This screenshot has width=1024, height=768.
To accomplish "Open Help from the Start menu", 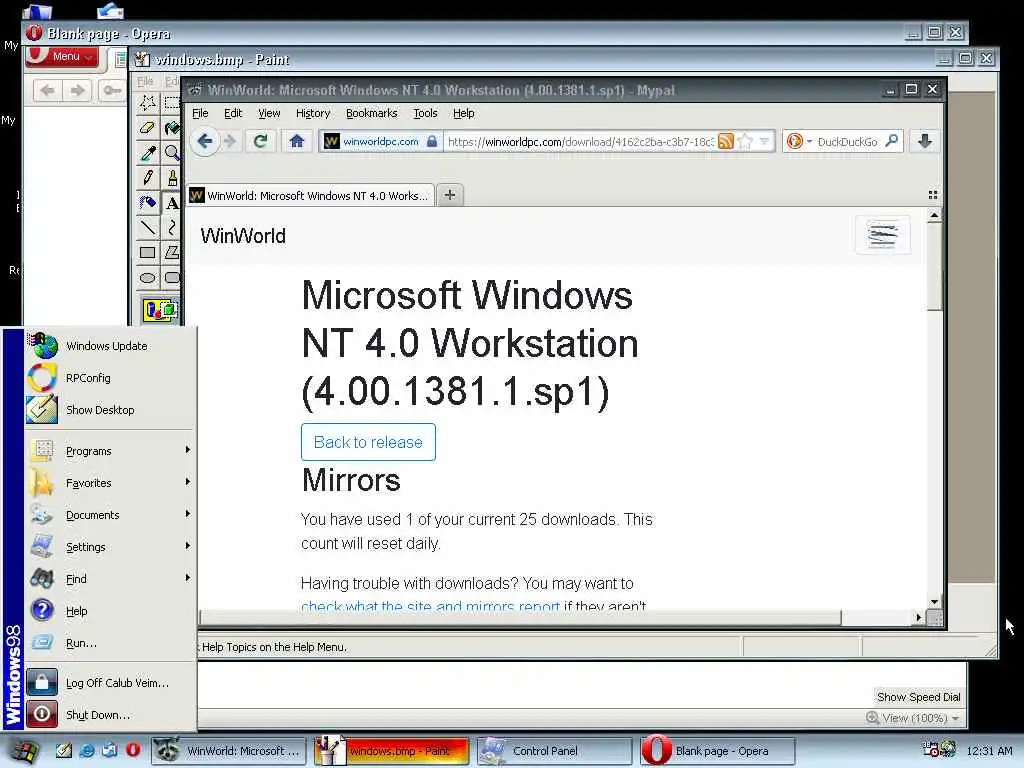I will [x=110, y=611].
